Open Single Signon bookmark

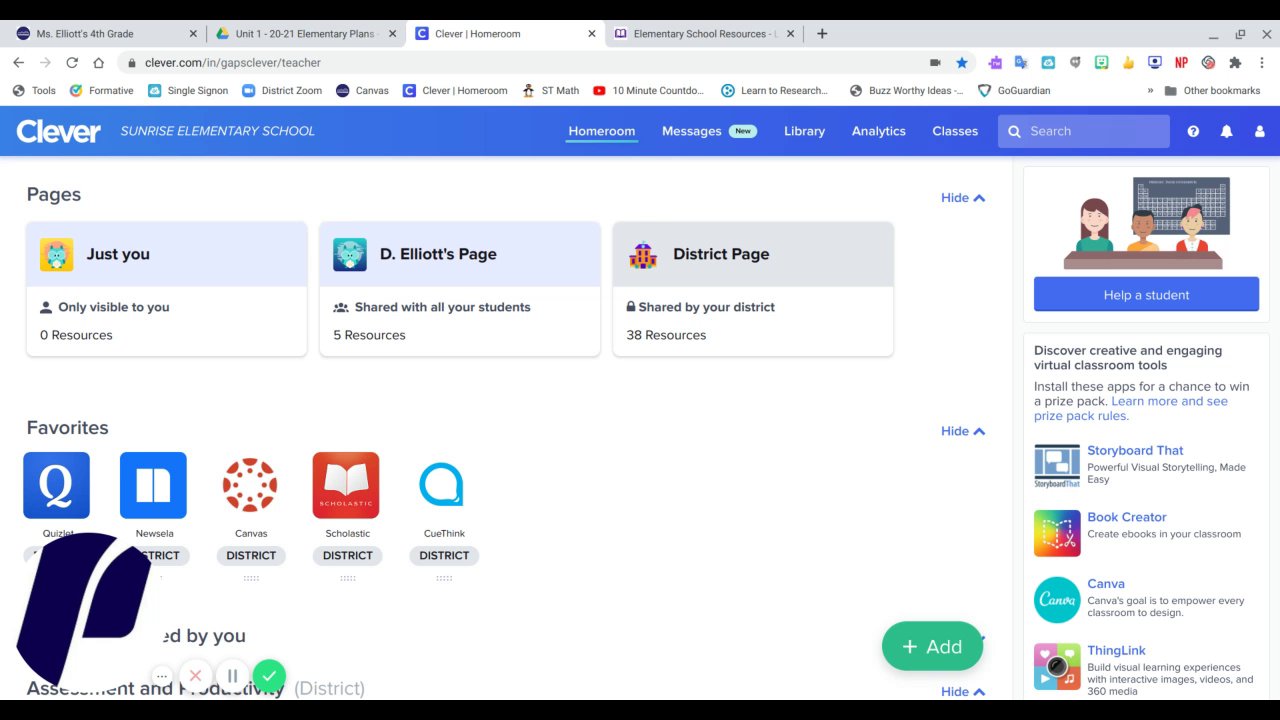tap(188, 90)
